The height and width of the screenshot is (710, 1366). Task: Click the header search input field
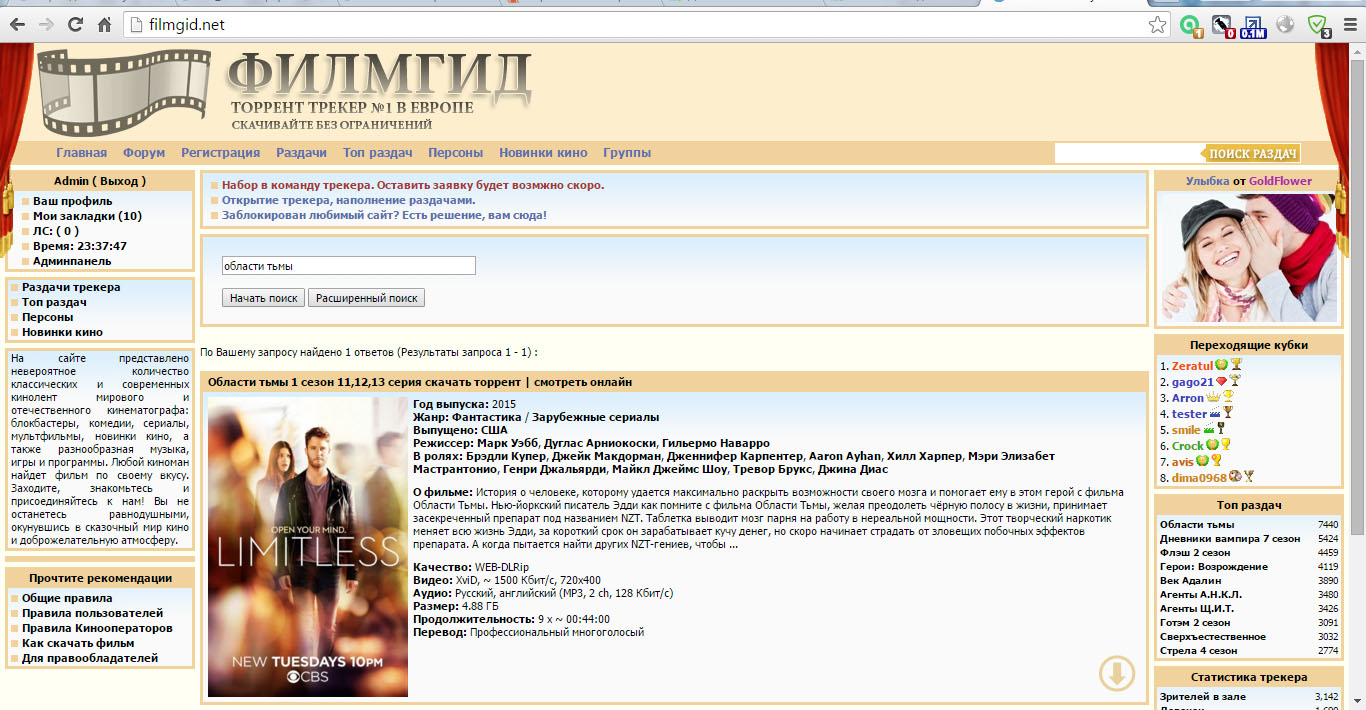[x=1127, y=153]
